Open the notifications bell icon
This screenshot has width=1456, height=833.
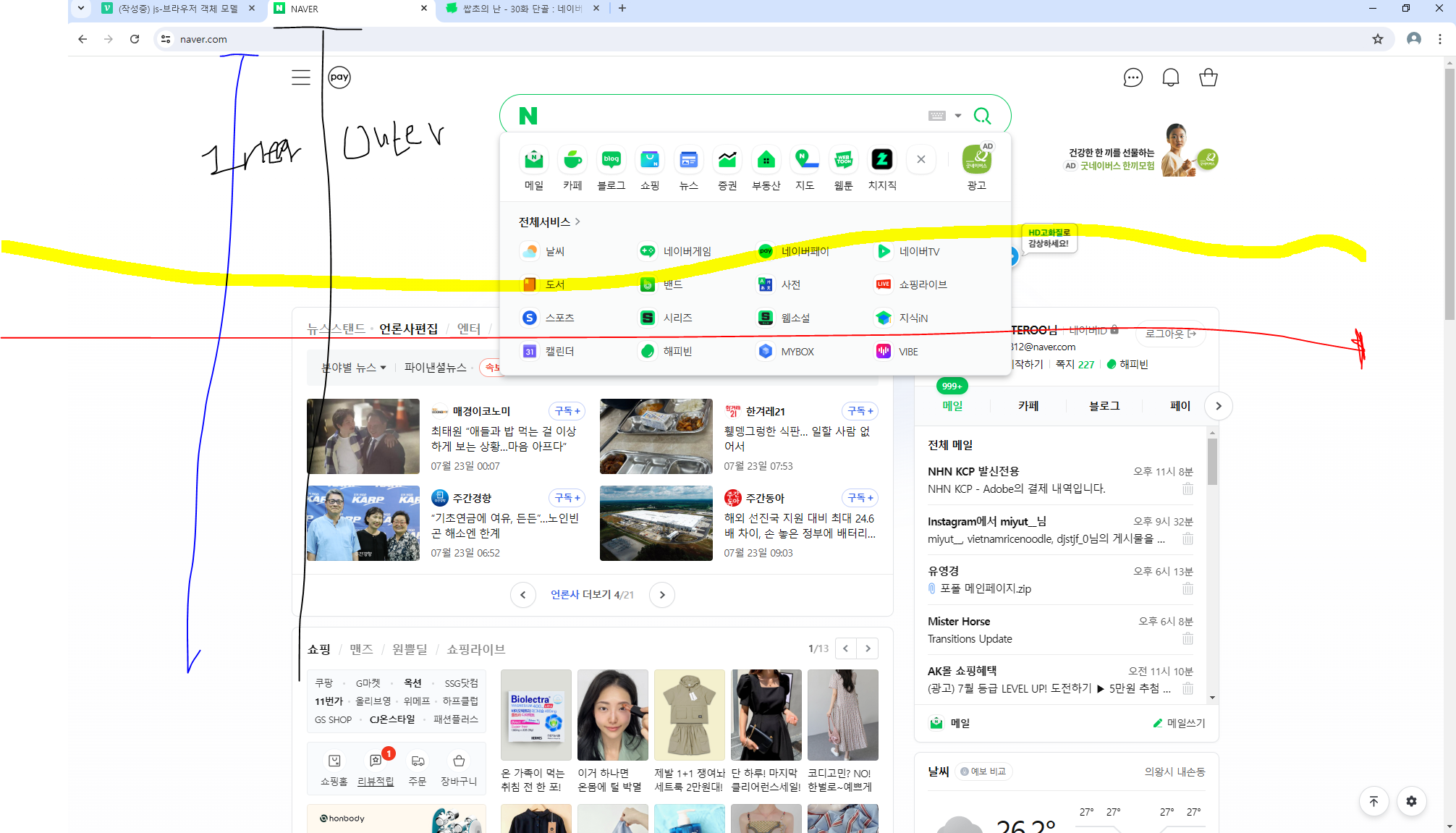coord(1170,77)
